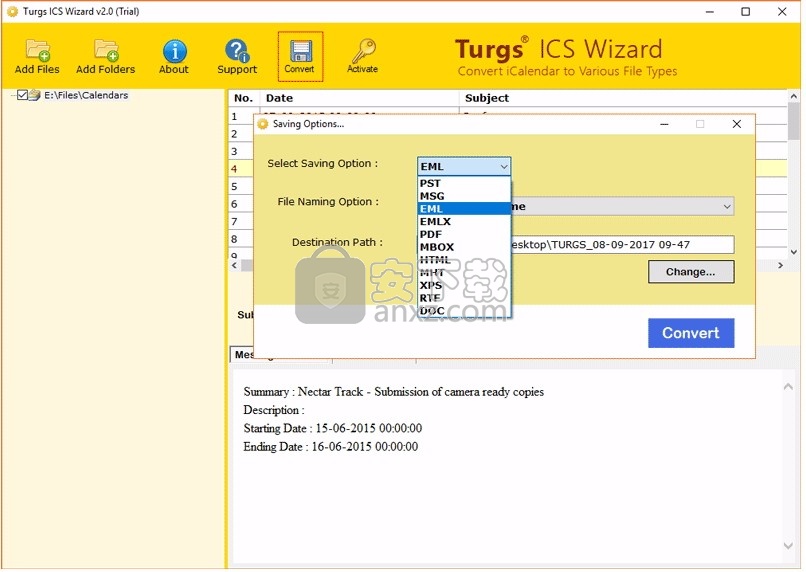The image size is (806, 572).
Task: Choose the highlighted EML list entry
Action: point(464,209)
